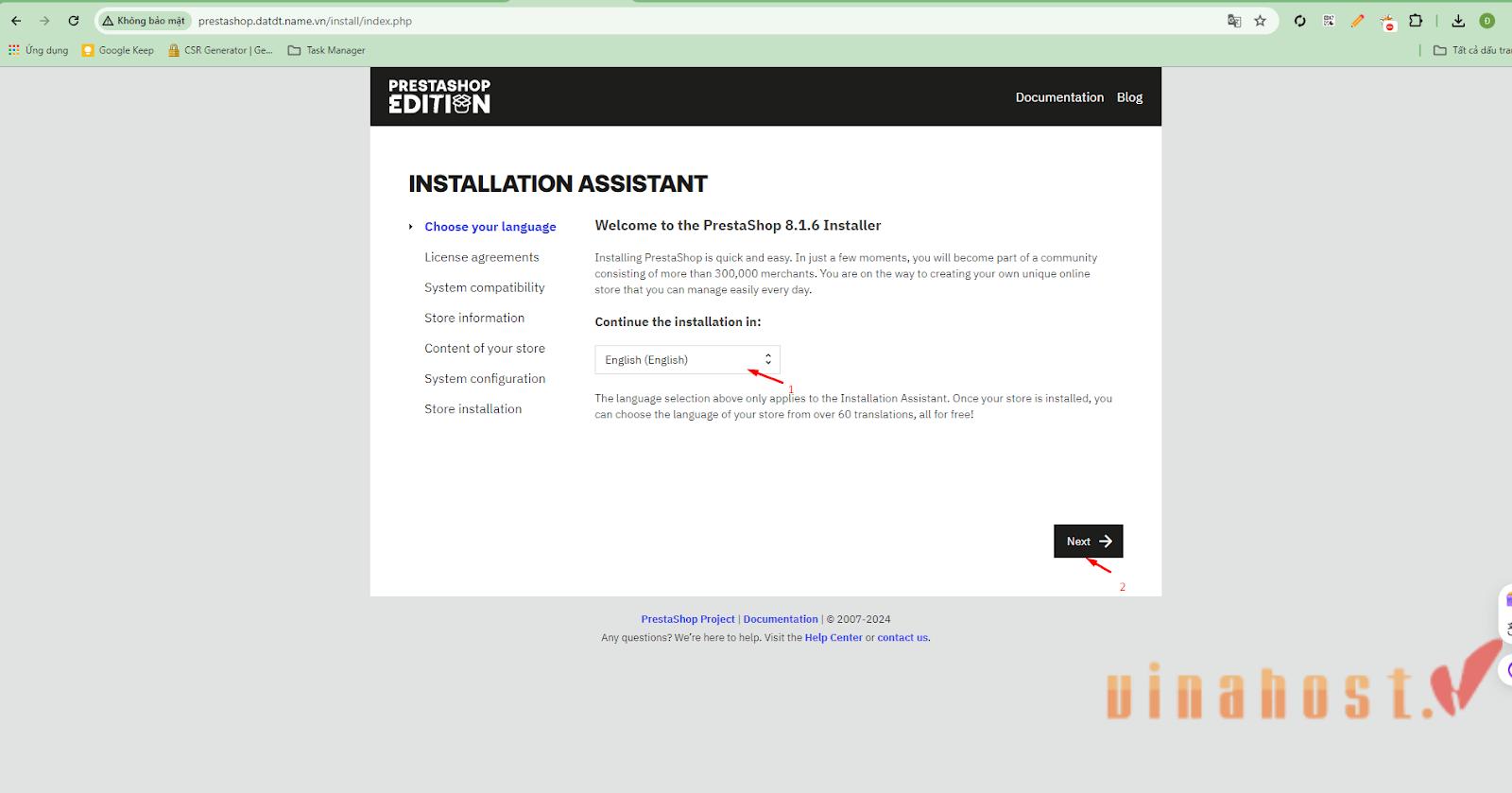The height and width of the screenshot is (793, 1512).
Task: Open the green profile avatar
Action: [1487, 21]
